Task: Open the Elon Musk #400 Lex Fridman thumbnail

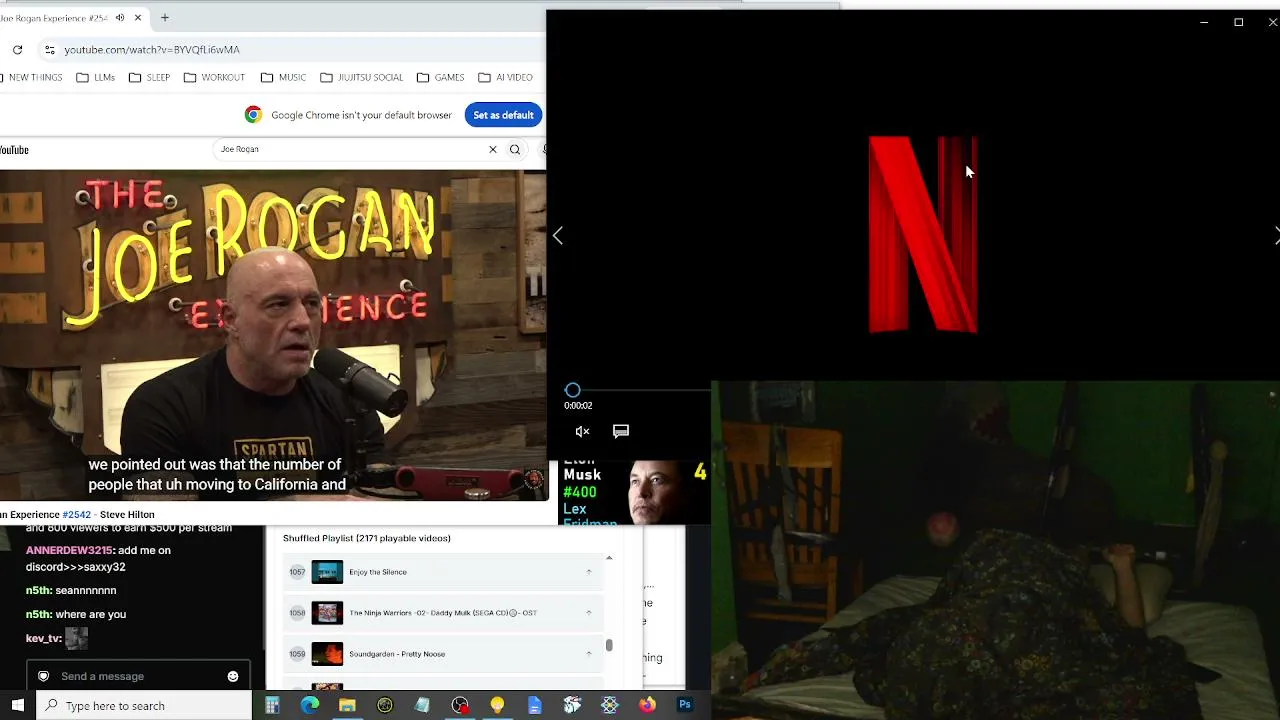Action: coord(634,492)
